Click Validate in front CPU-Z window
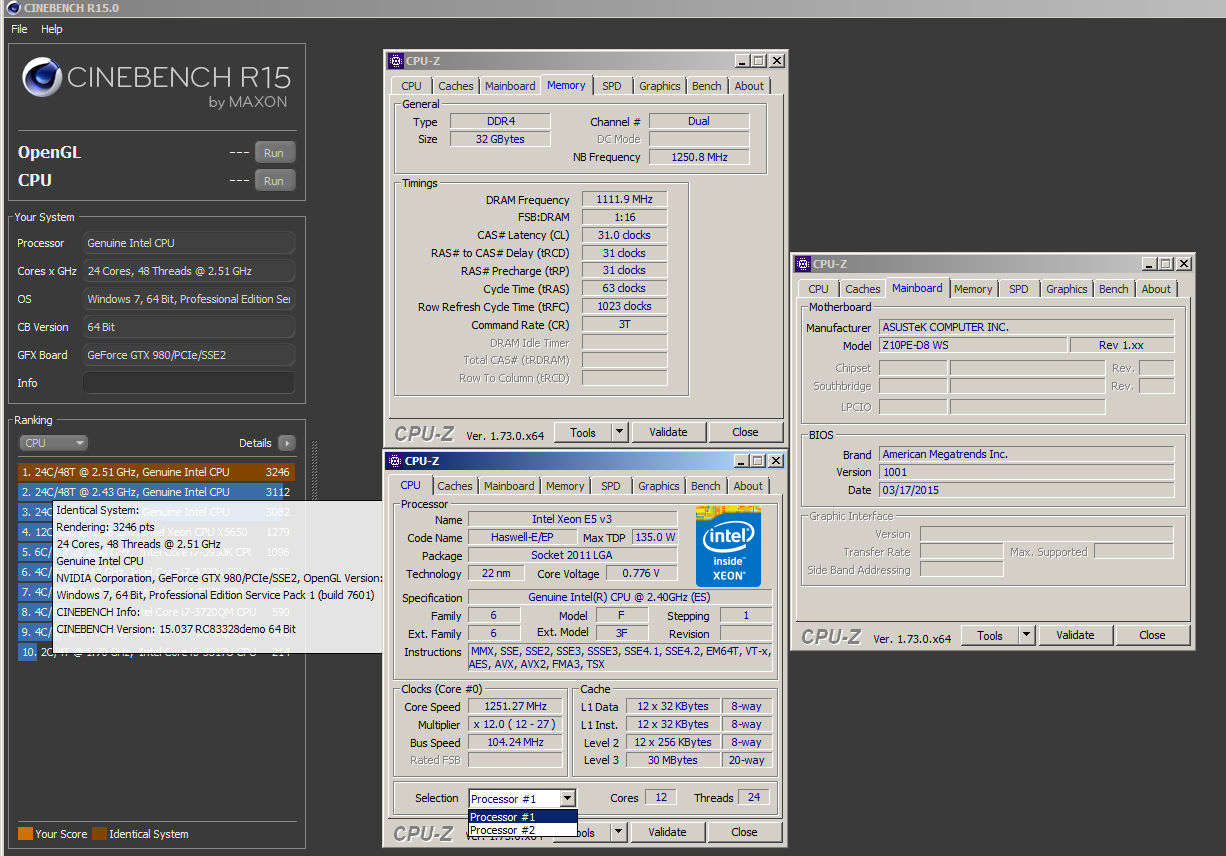Viewport: 1226px width, 856px height. click(667, 832)
